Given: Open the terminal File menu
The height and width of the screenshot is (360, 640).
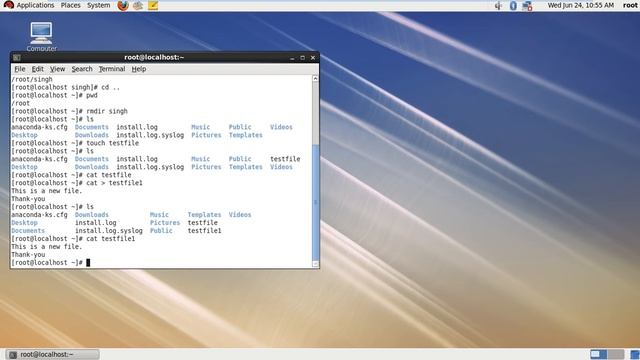Looking at the screenshot, I should coord(20,69).
